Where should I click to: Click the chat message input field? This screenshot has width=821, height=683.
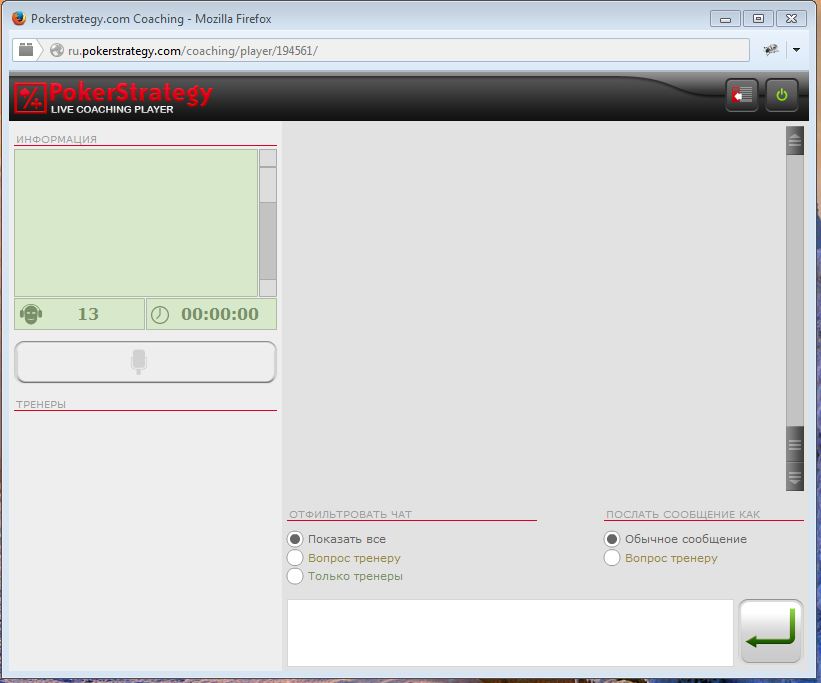click(x=511, y=633)
